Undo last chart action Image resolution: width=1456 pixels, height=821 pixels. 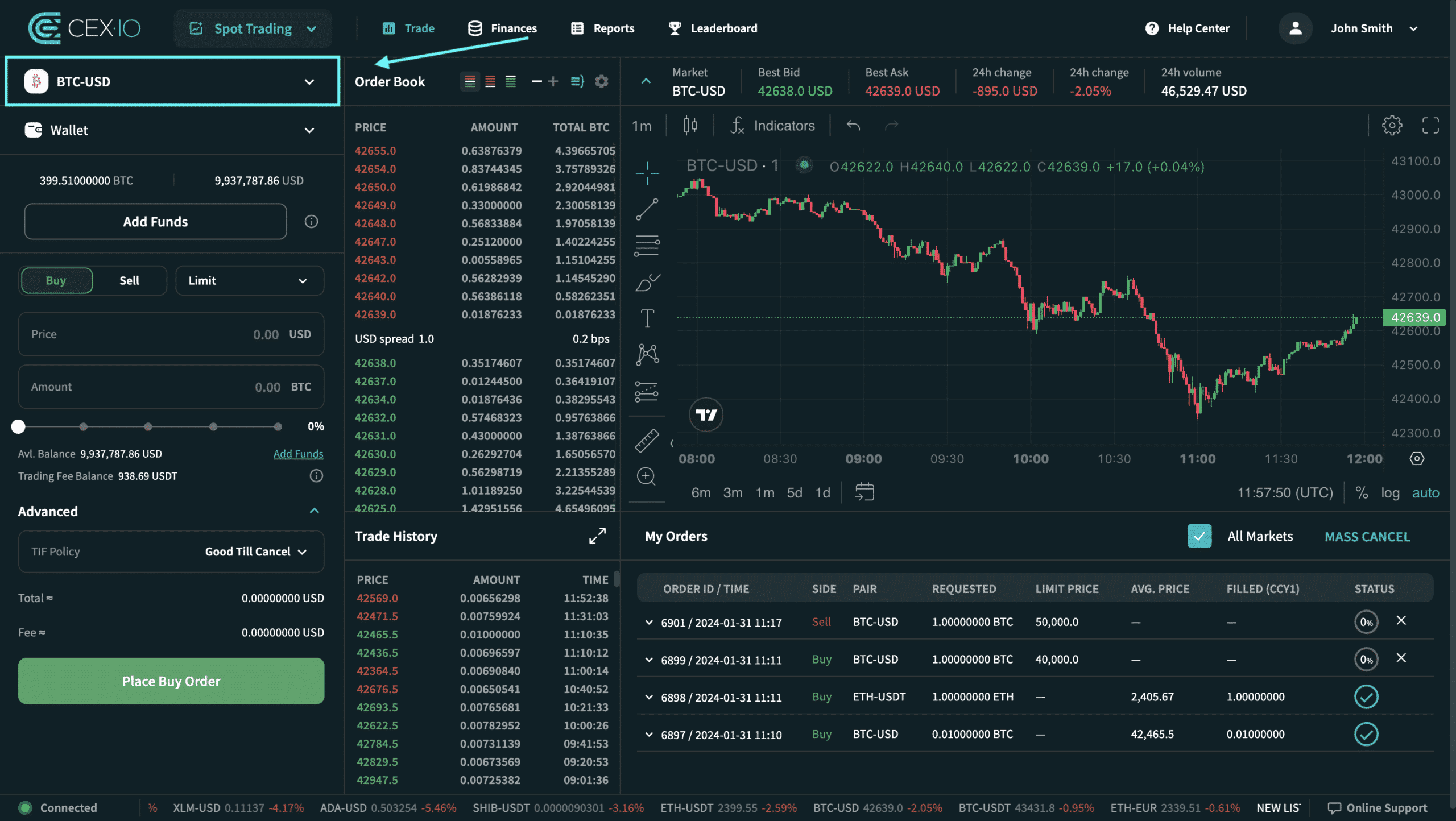pos(853,126)
